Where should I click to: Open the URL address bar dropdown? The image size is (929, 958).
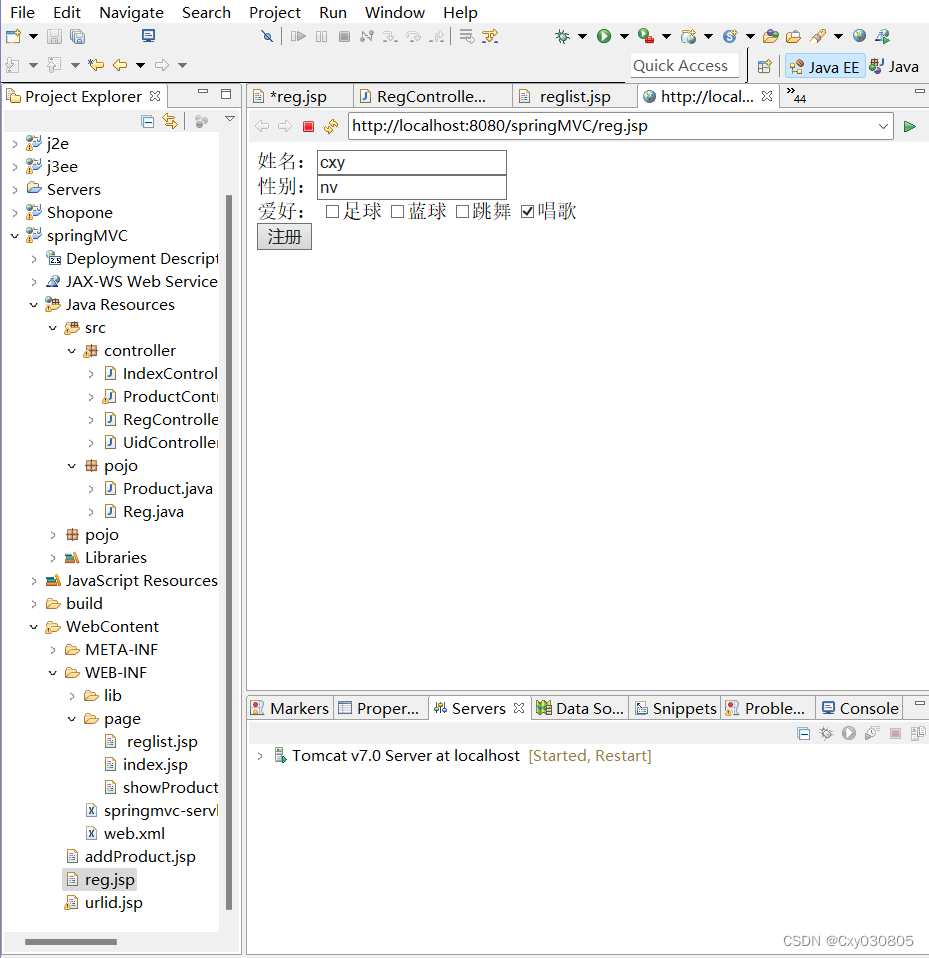[884, 126]
